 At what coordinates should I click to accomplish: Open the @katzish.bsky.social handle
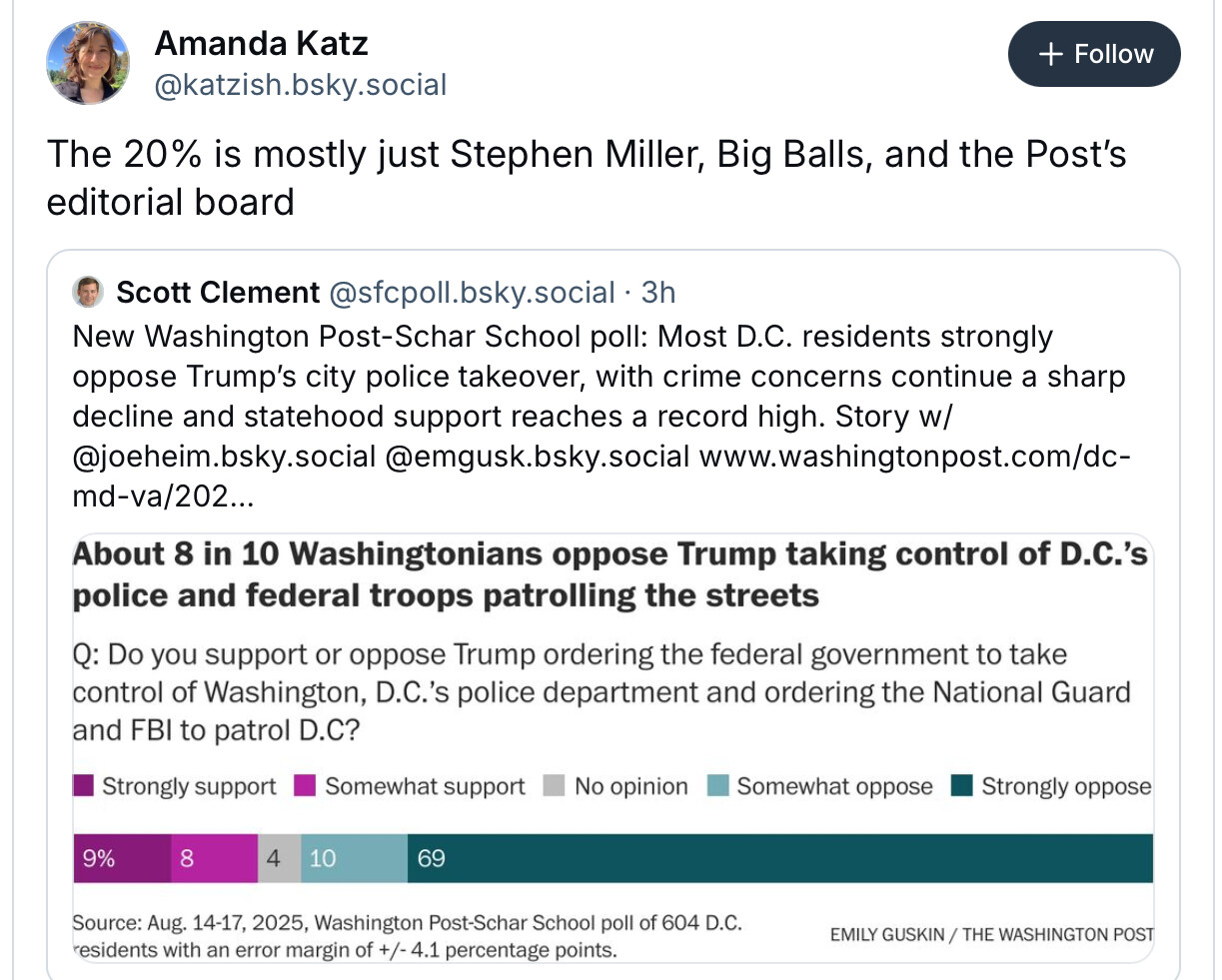[x=300, y=85]
